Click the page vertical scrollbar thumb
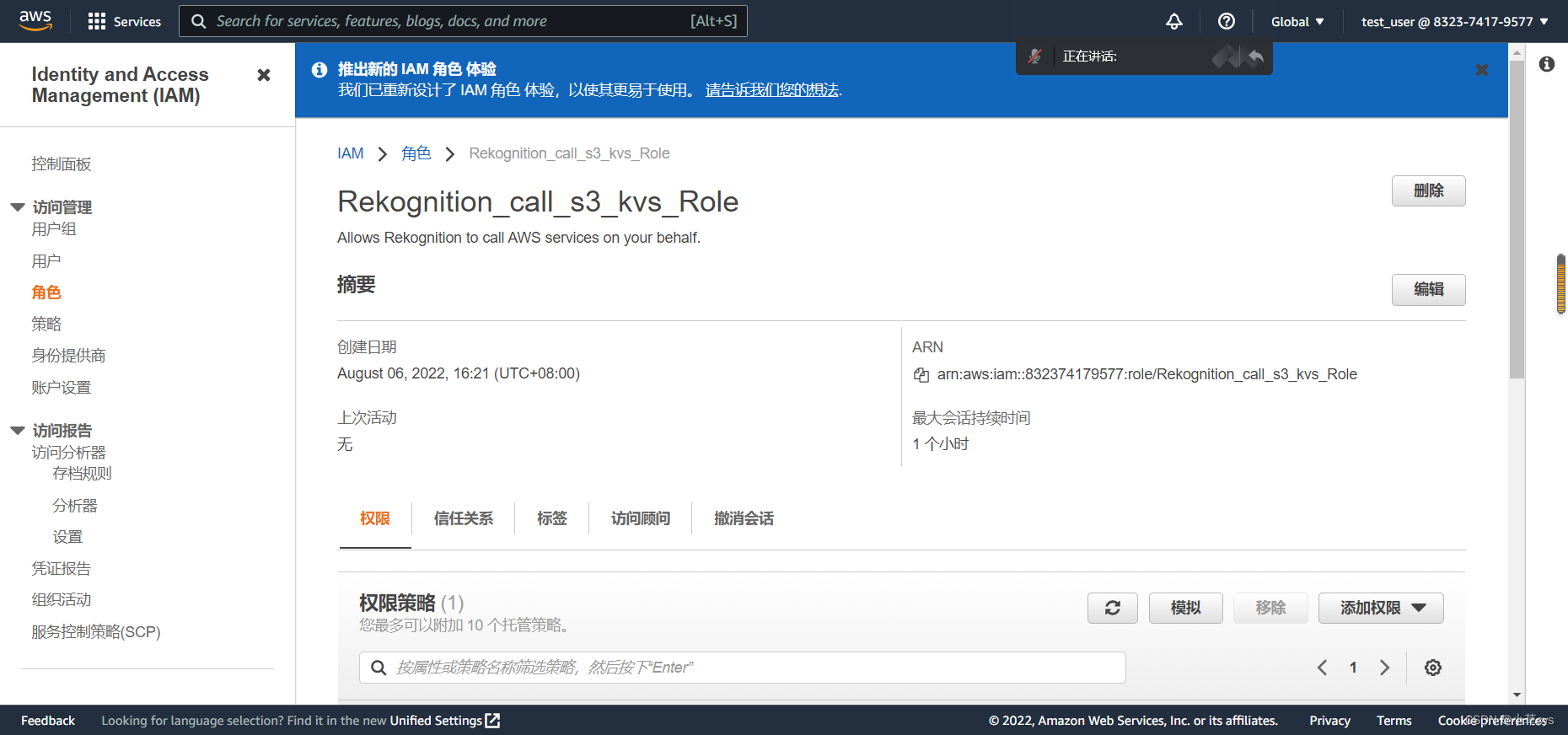The width and height of the screenshot is (1568, 735). (1517, 219)
